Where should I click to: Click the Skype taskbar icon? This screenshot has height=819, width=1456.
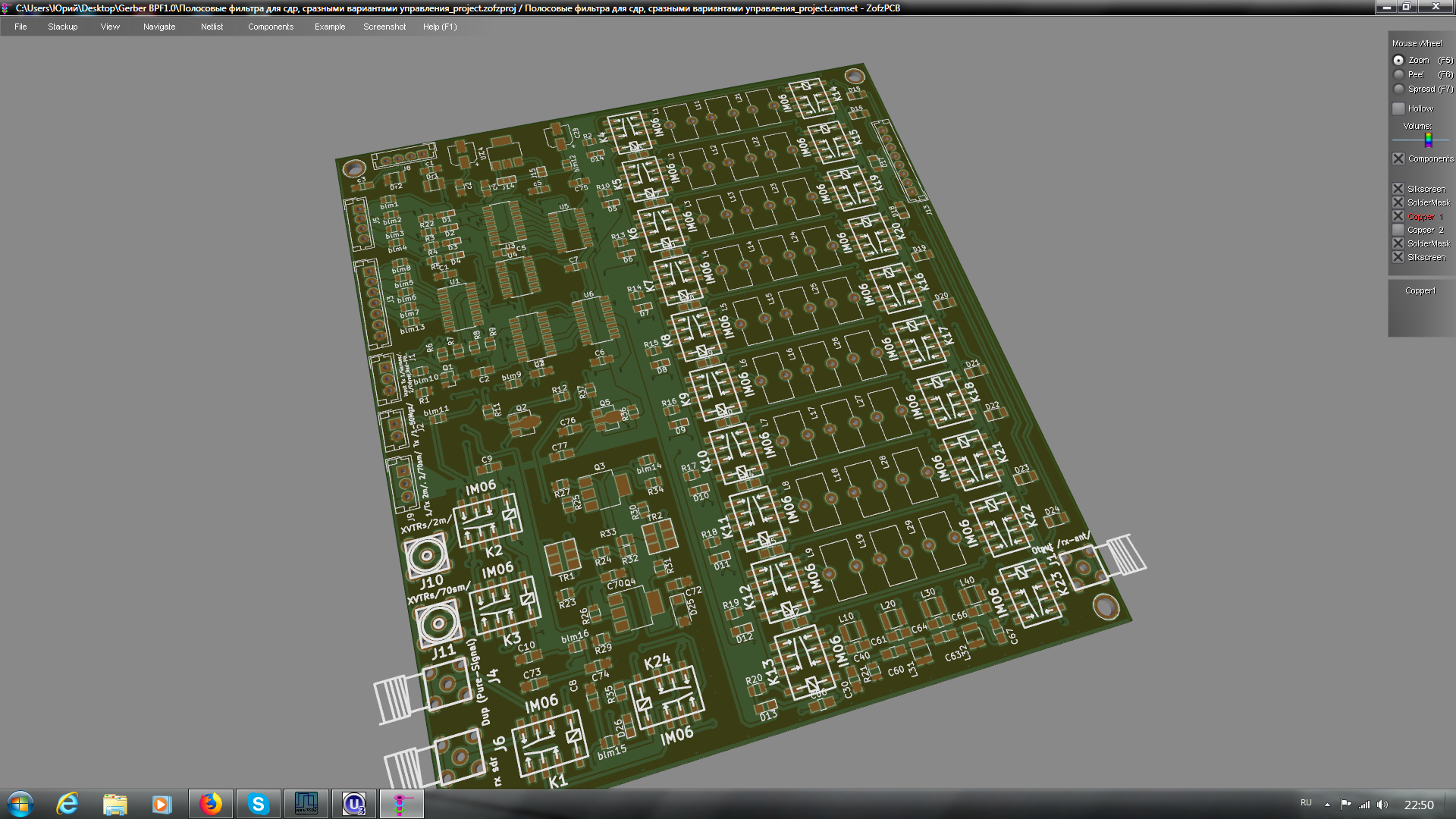[x=258, y=804]
